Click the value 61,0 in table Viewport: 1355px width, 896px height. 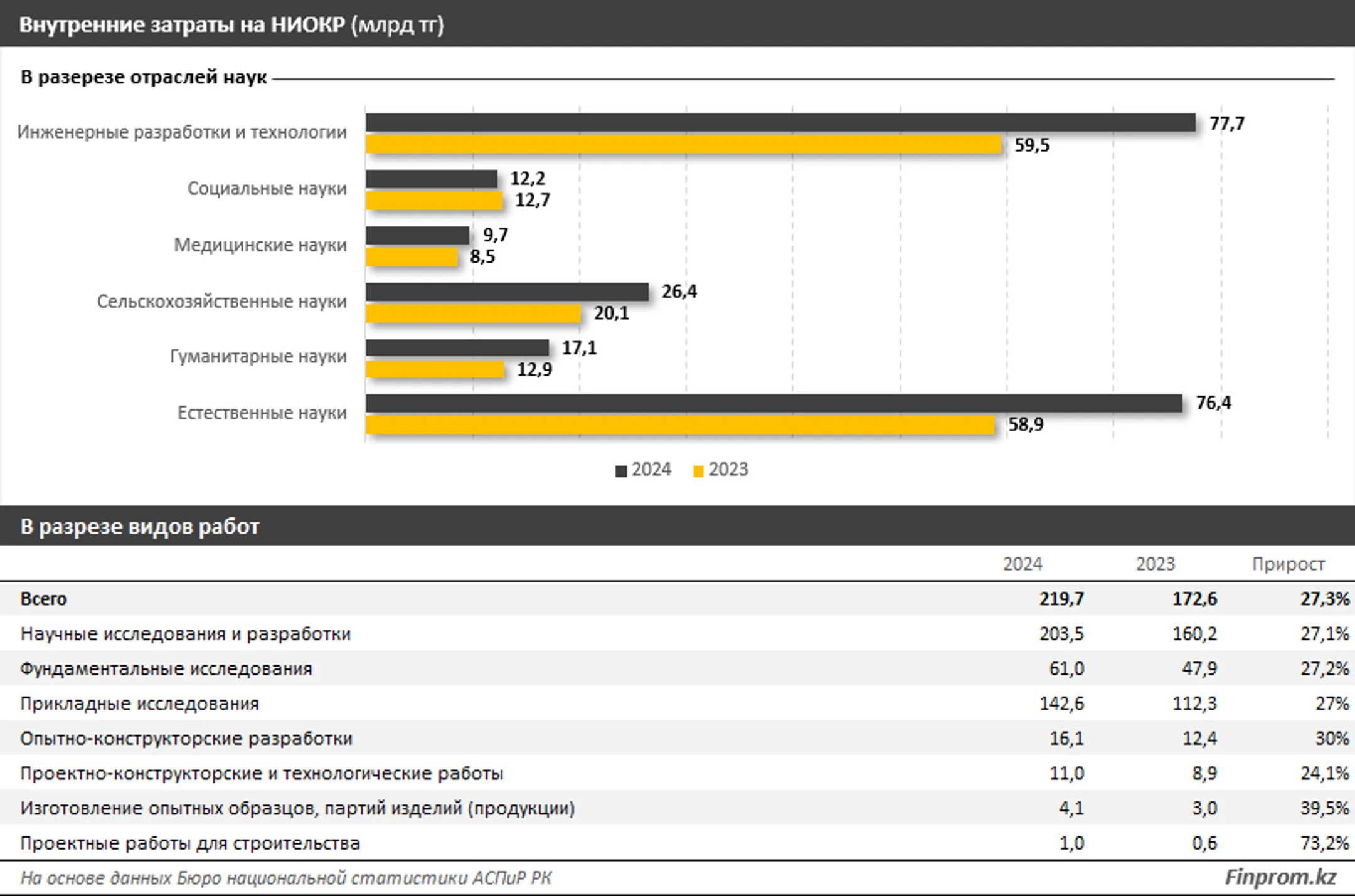1066,669
